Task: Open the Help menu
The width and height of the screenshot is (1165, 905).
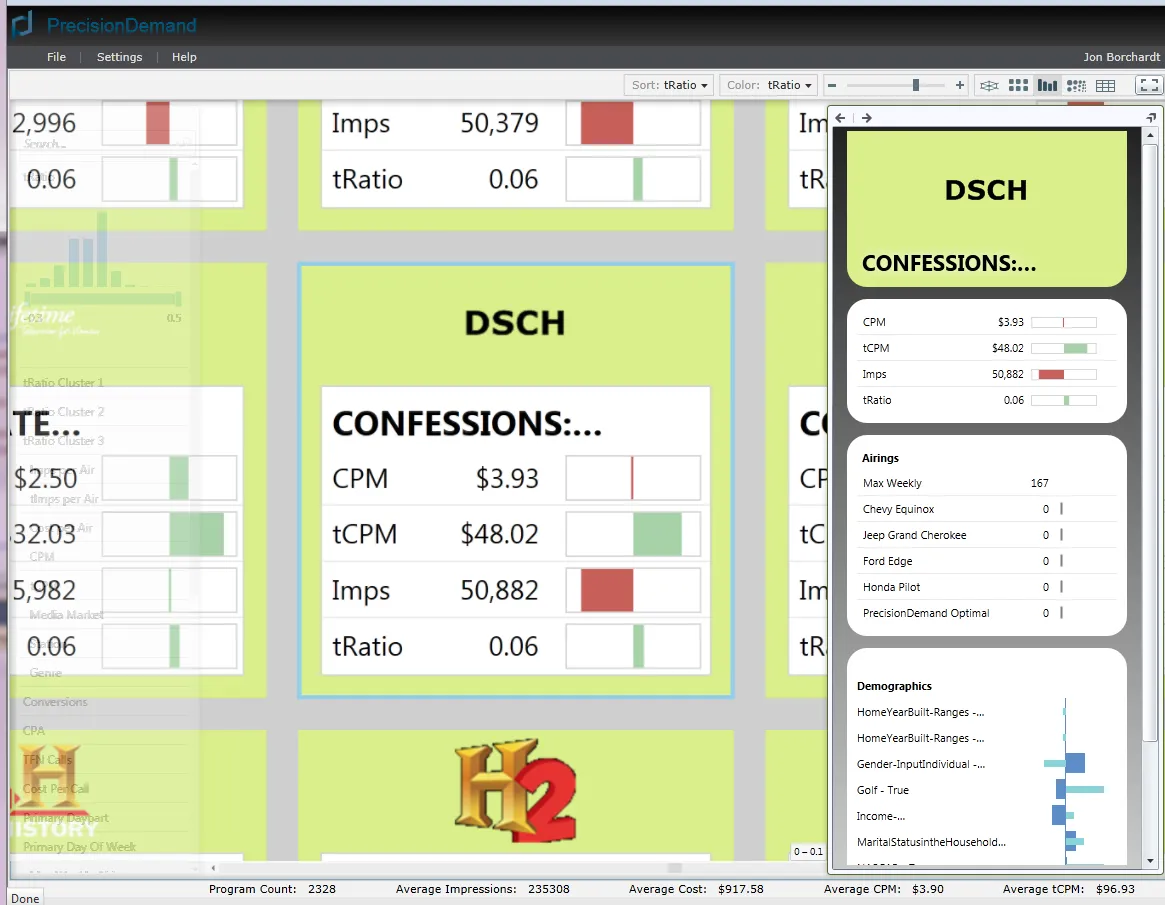Action: [x=184, y=57]
